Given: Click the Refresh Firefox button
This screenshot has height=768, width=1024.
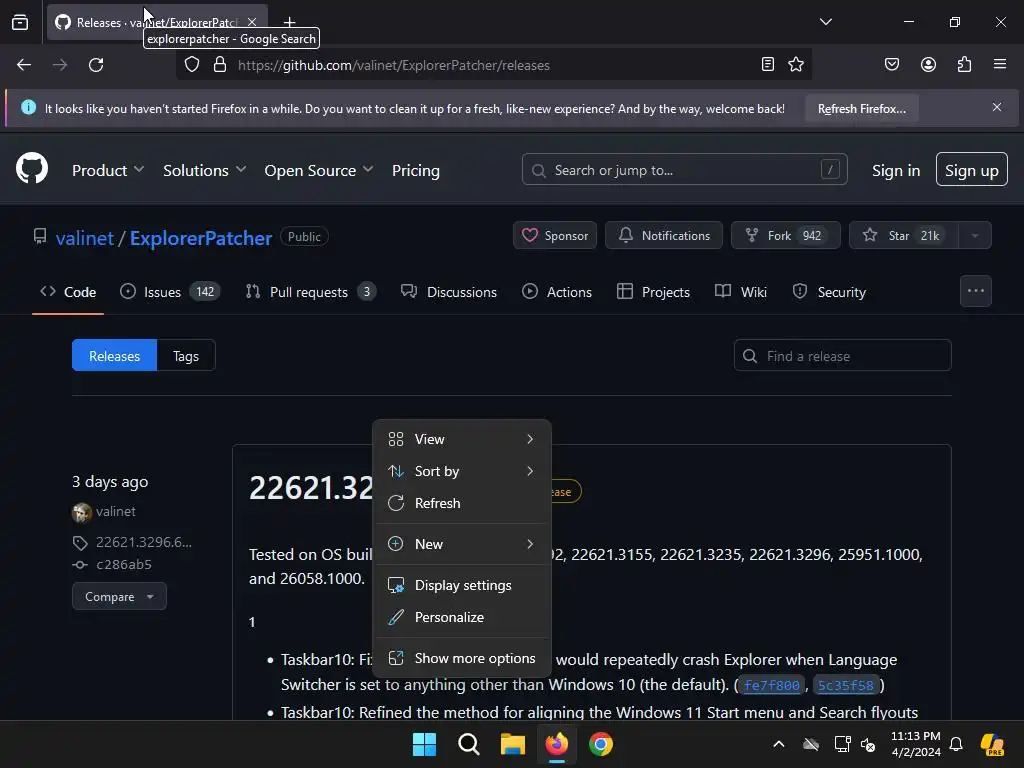Looking at the screenshot, I should 862,108.
